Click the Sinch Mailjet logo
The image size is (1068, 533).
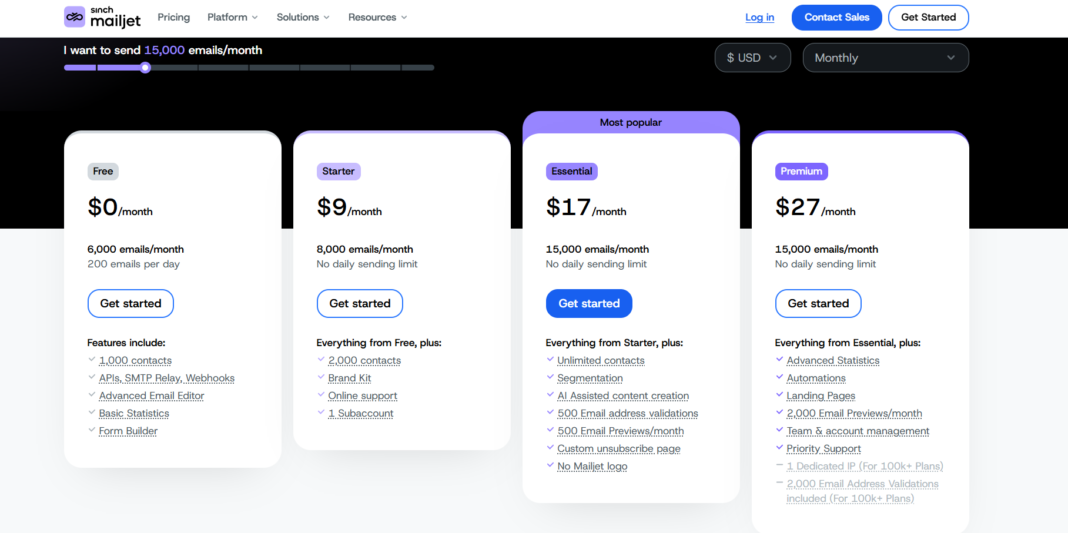[x=102, y=17]
